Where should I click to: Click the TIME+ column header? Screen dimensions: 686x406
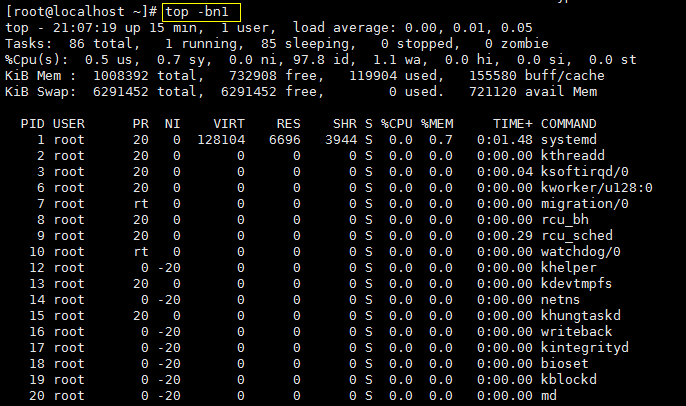tap(512, 123)
